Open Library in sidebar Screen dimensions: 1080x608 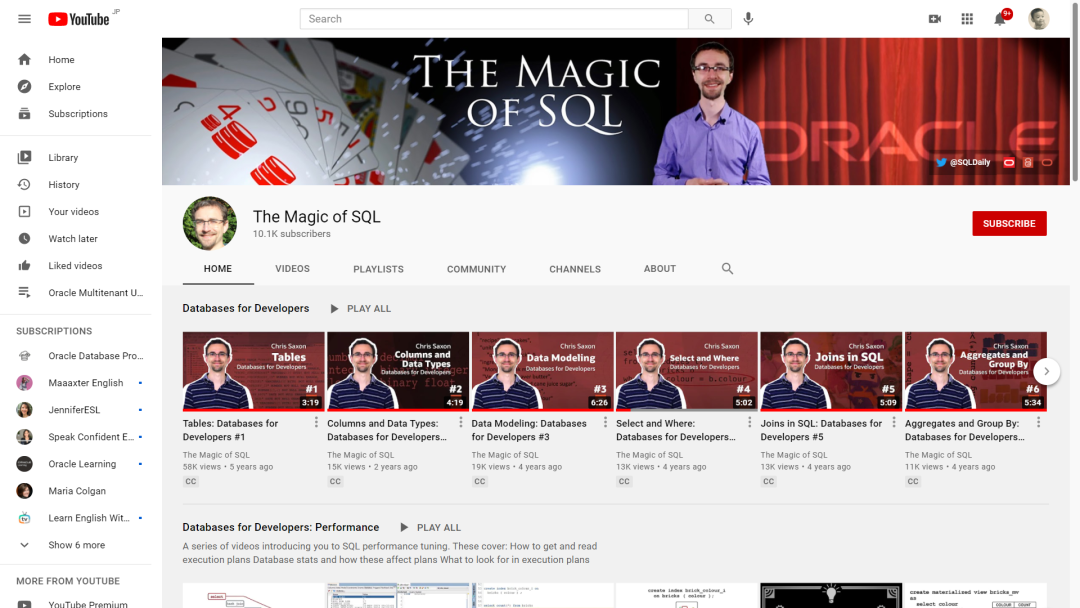tap(76, 158)
